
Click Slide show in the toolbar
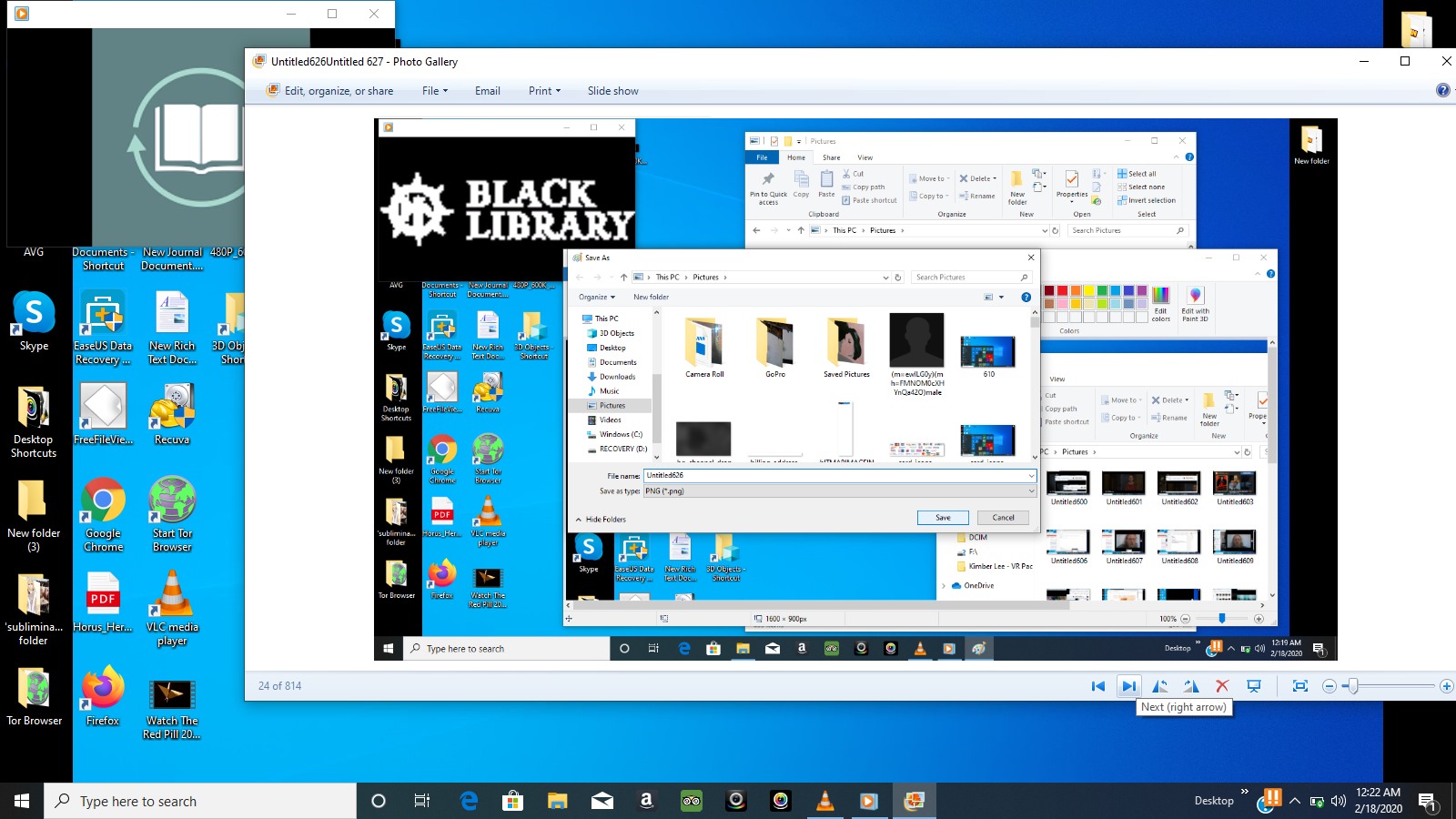612,91
